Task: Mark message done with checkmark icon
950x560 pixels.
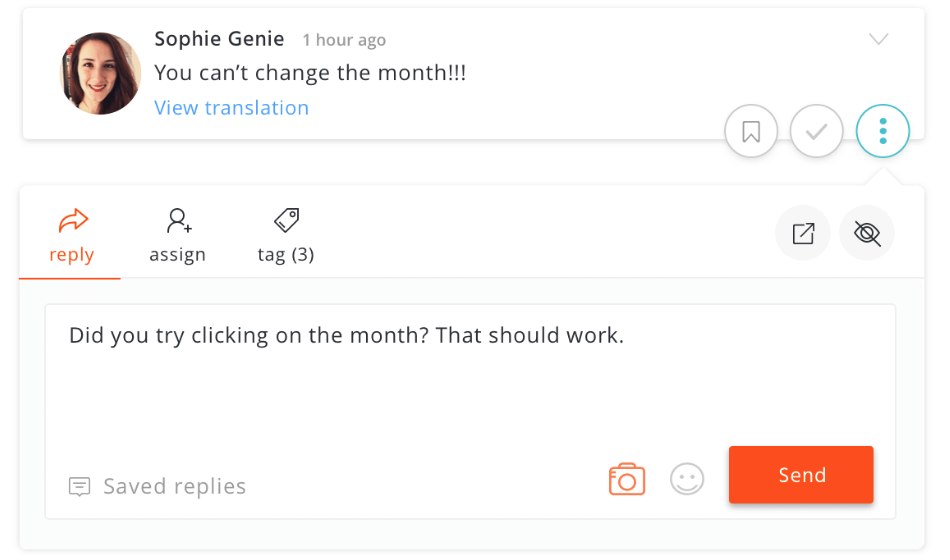Action: (x=817, y=132)
